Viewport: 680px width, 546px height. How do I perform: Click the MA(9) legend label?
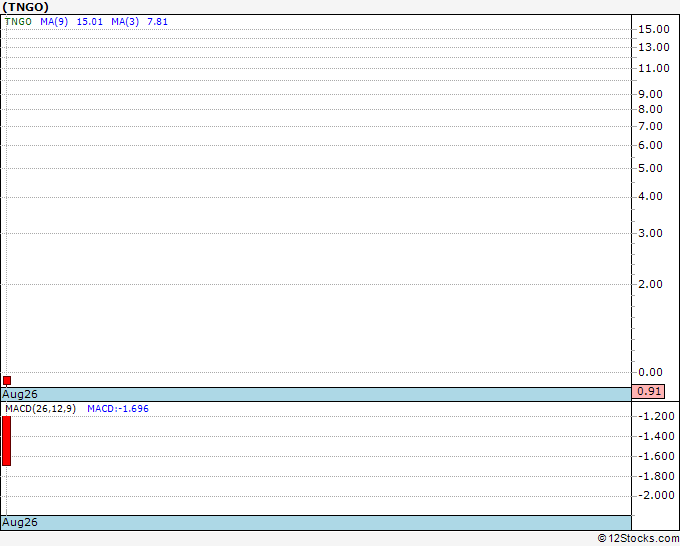tap(54, 22)
